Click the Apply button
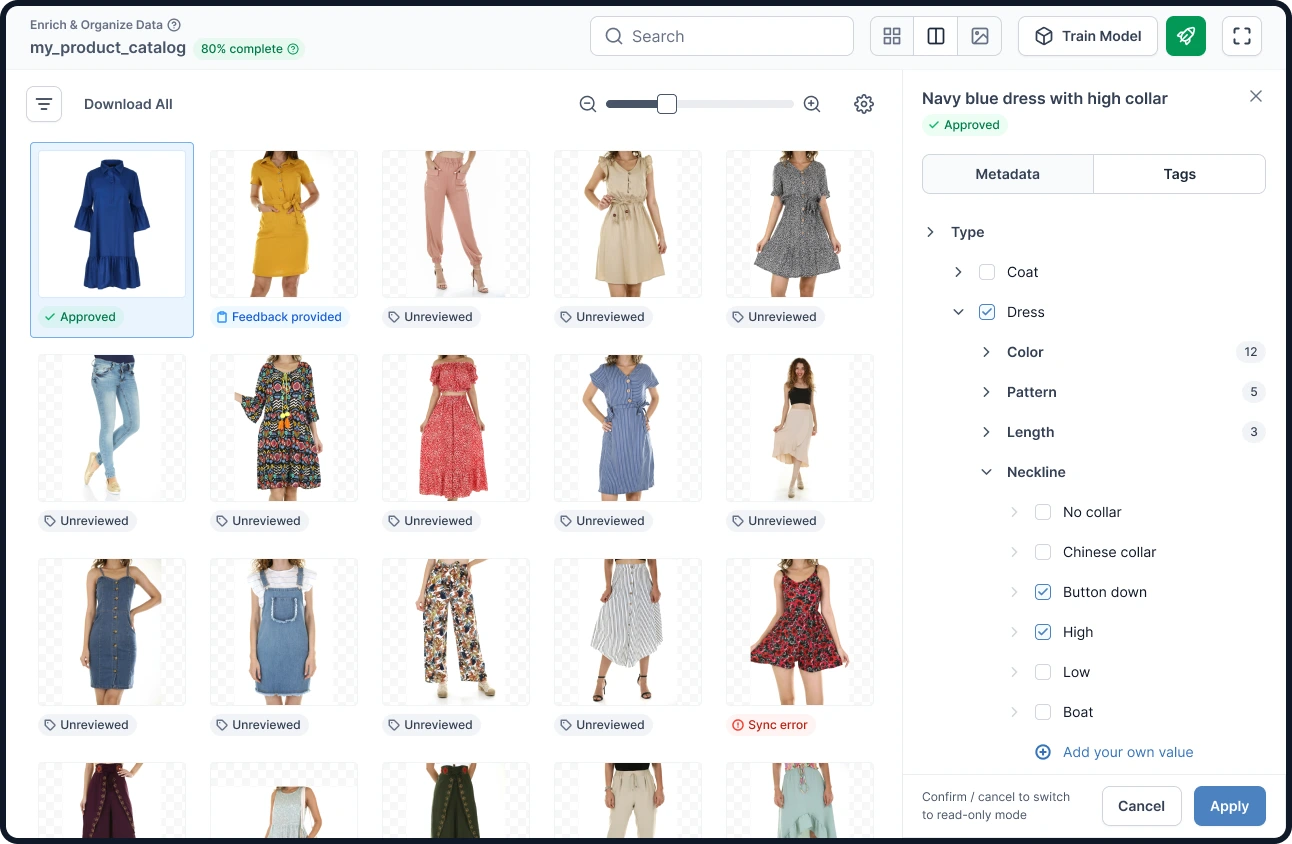This screenshot has width=1292, height=844. click(1230, 806)
